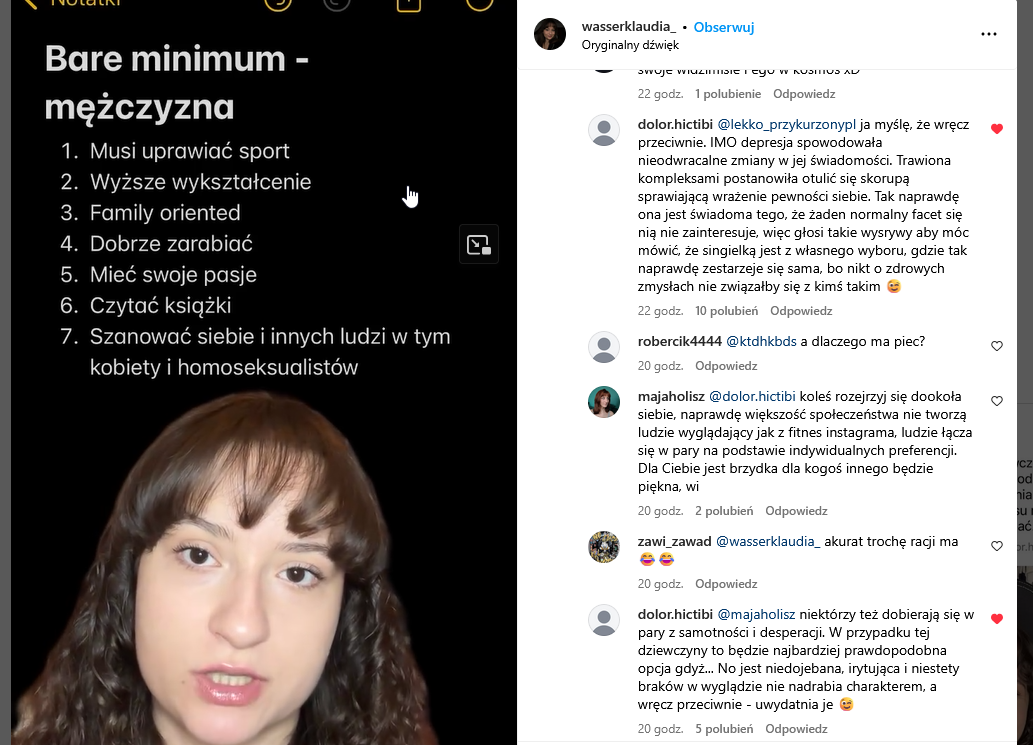Remove like from dolor.hictibi's reply to majaholisz

tap(997, 619)
